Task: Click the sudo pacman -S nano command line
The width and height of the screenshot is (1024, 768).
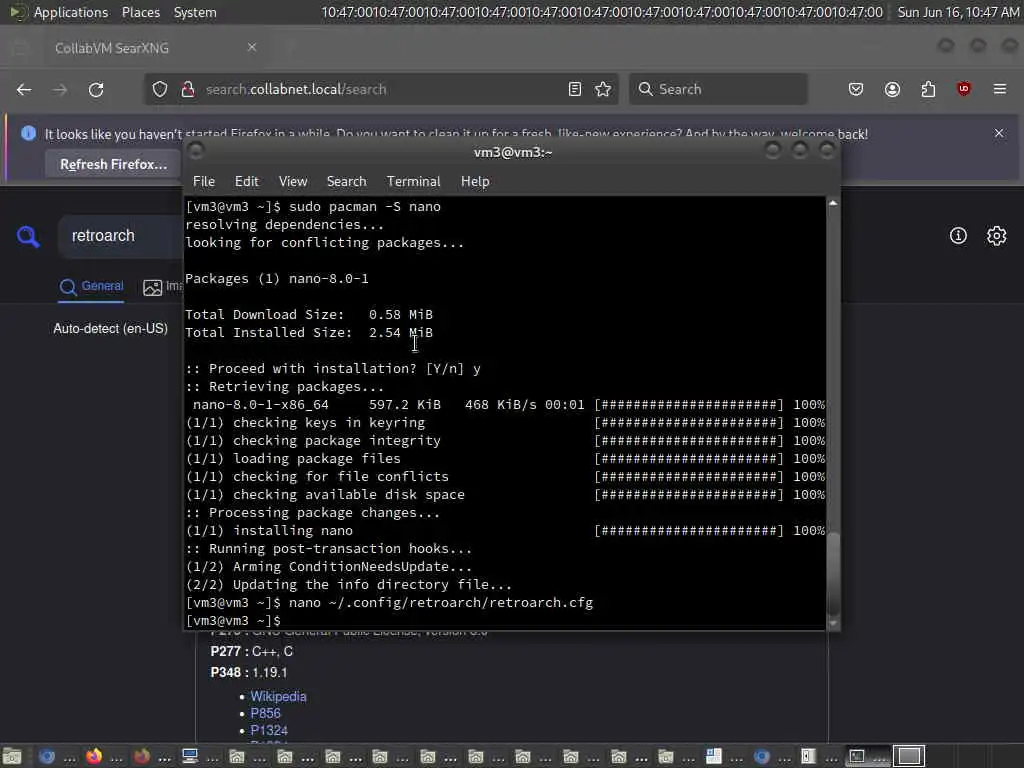Action: 364,206
